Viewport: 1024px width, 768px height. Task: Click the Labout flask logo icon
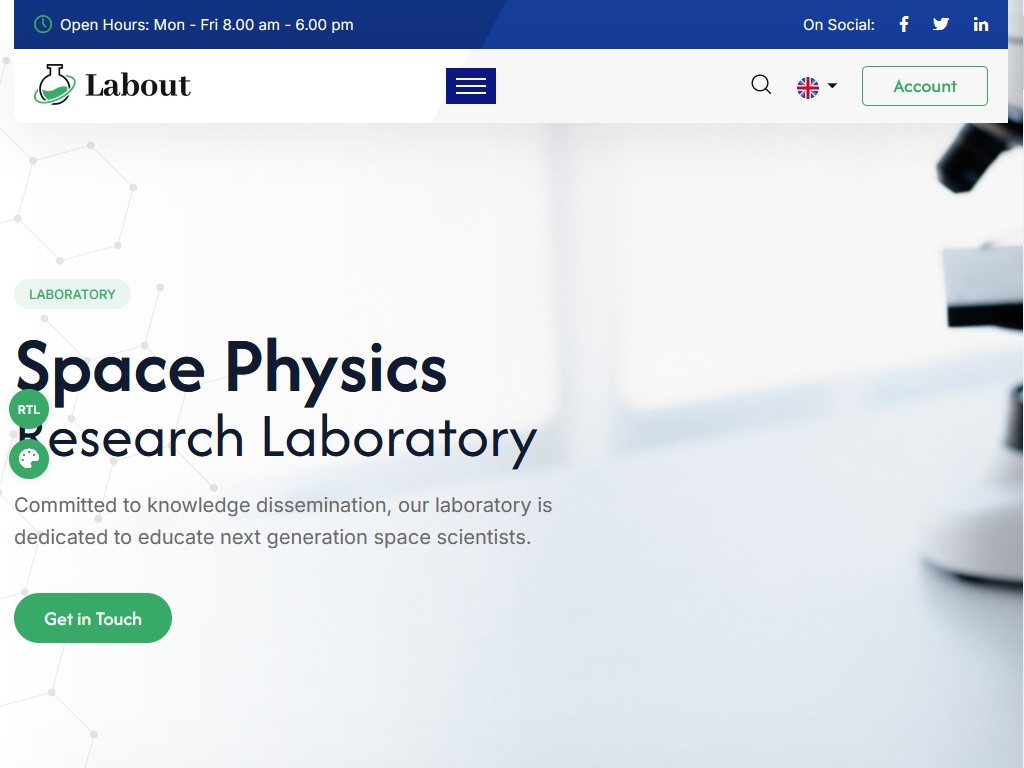pyautogui.click(x=54, y=85)
